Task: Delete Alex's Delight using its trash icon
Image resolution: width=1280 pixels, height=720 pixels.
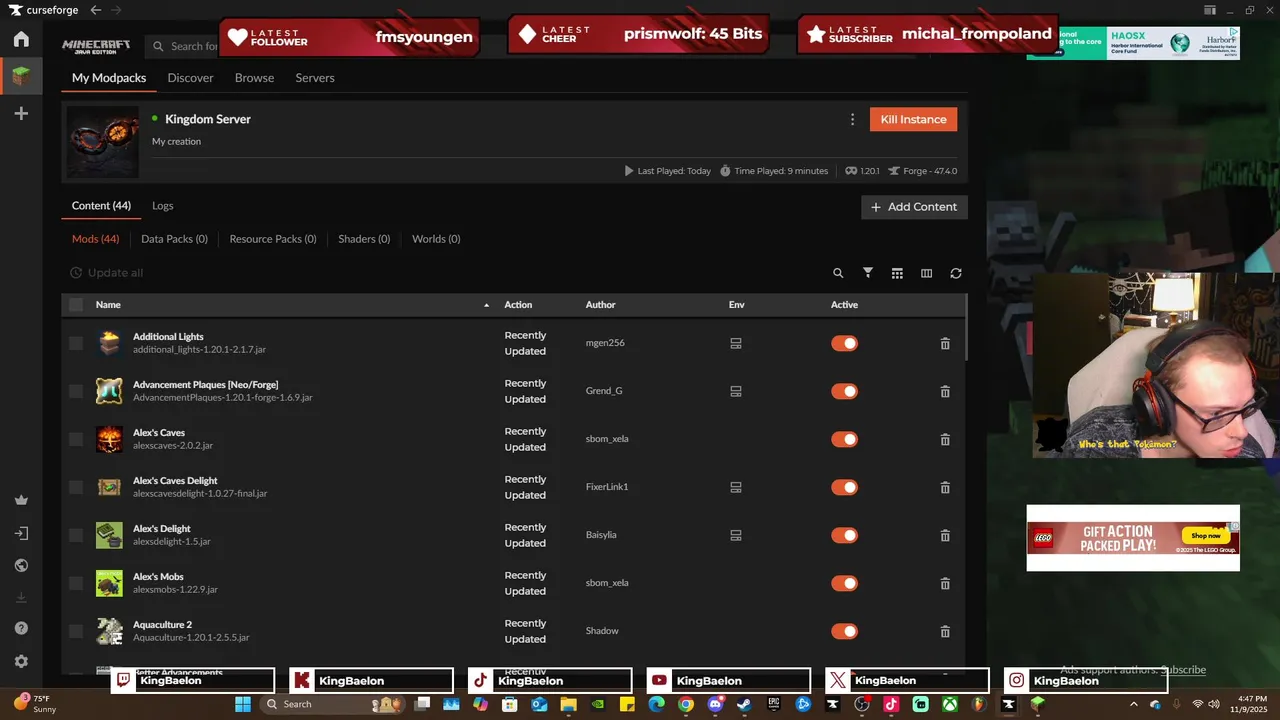Action: (945, 535)
